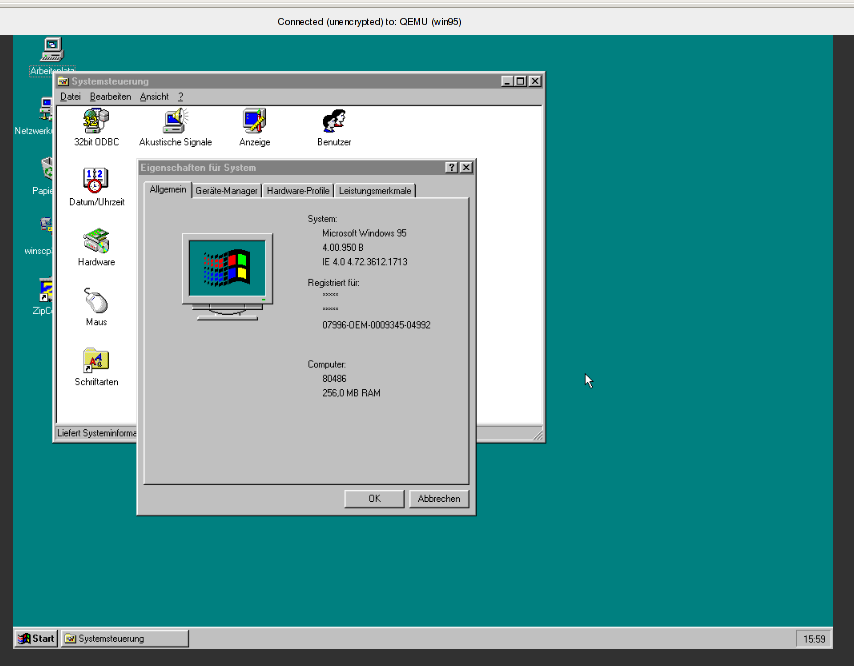The width and height of the screenshot is (854, 666).
Task: Click the Windows logo monitor picture
Action: (x=227, y=277)
